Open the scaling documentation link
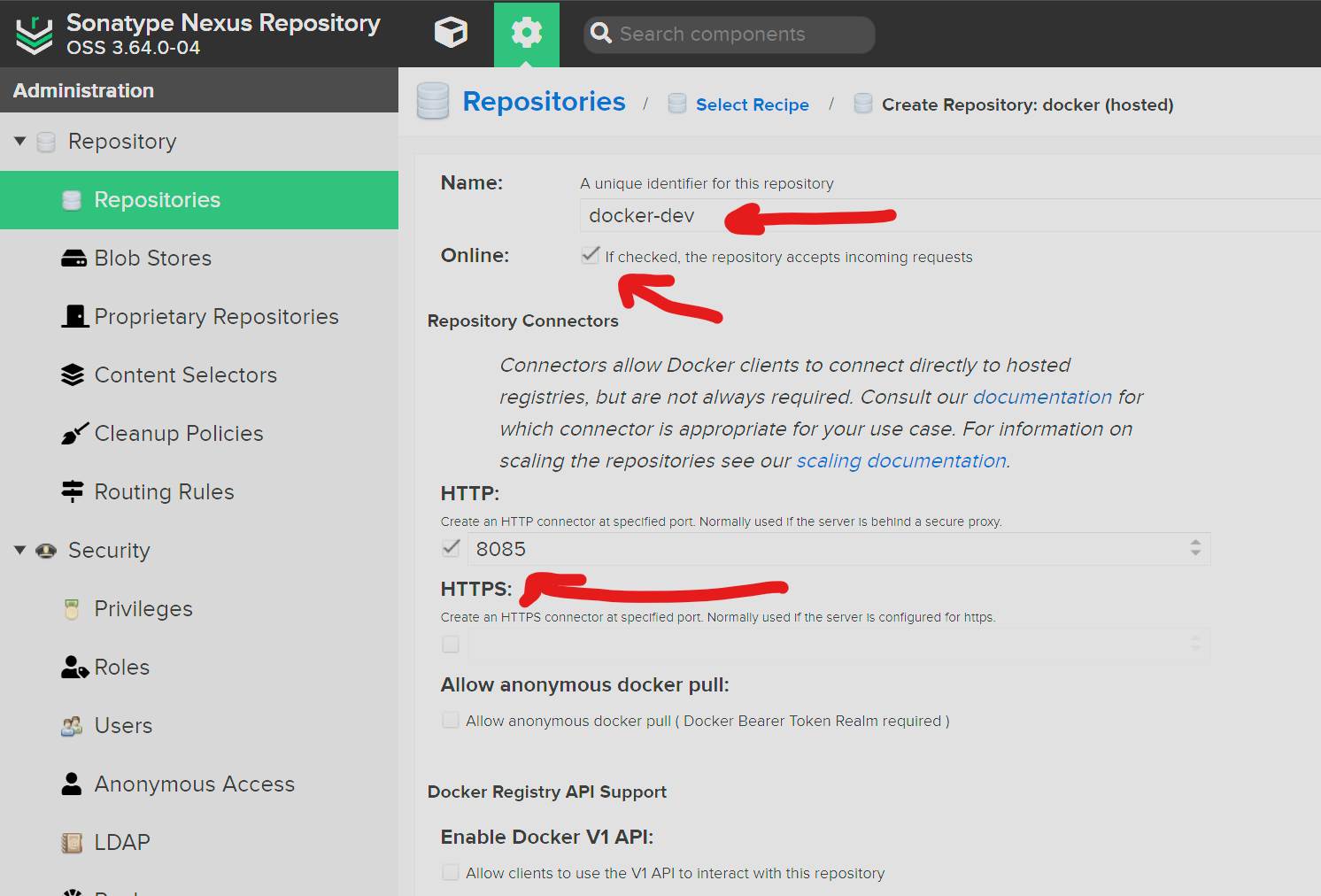Viewport: 1321px width, 896px height. pyautogui.click(x=900, y=460)
